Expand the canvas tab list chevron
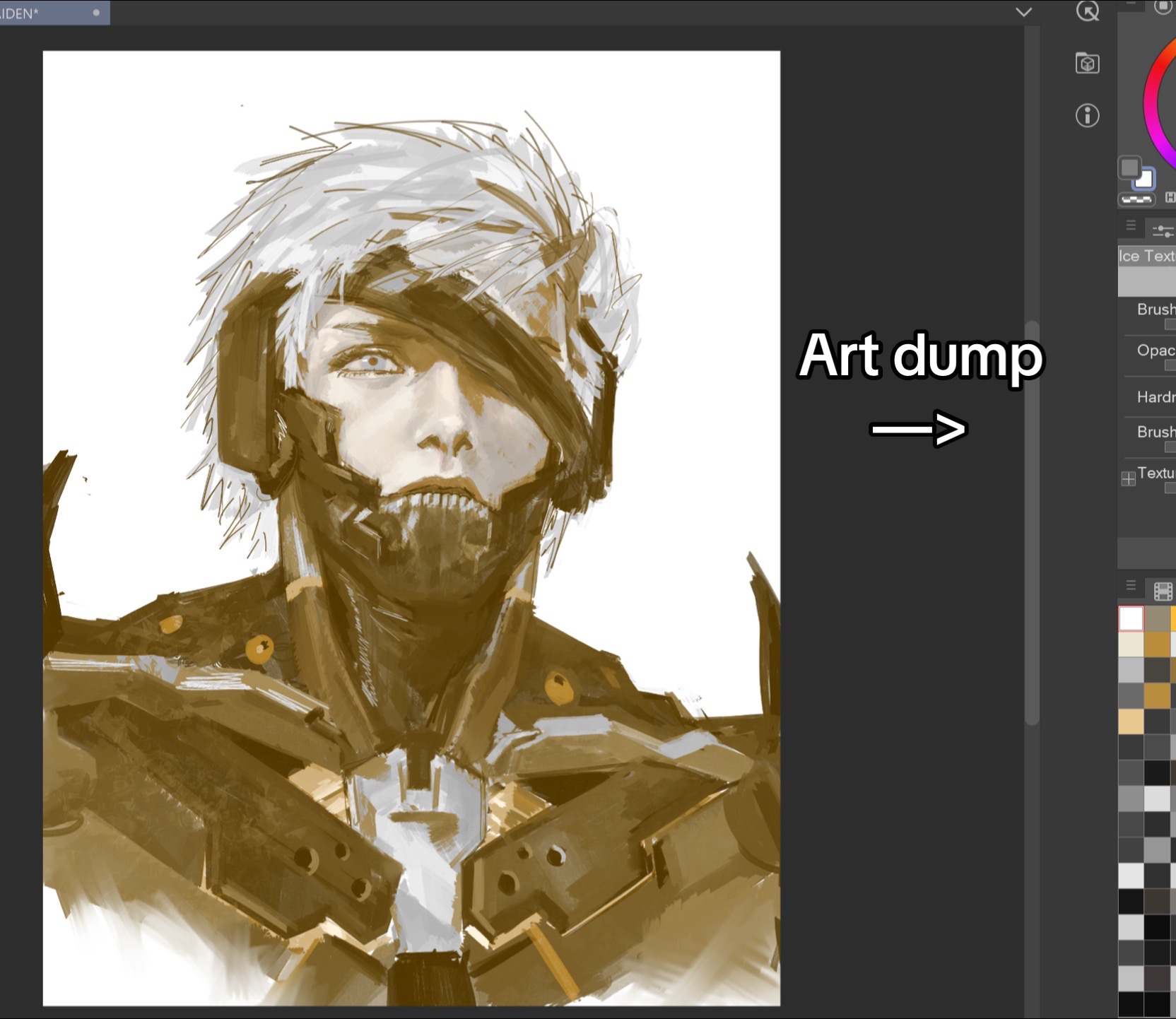 click(1023, 12)
